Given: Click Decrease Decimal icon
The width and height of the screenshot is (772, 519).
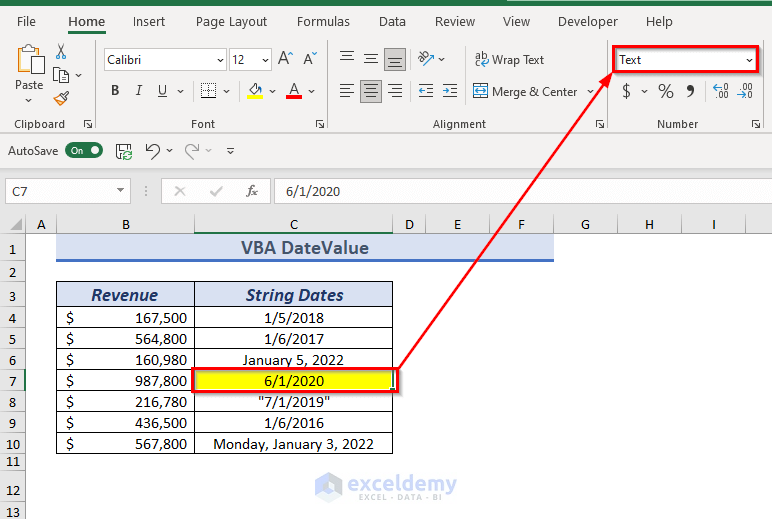Looking at the screenshot, I should point(745,91).
